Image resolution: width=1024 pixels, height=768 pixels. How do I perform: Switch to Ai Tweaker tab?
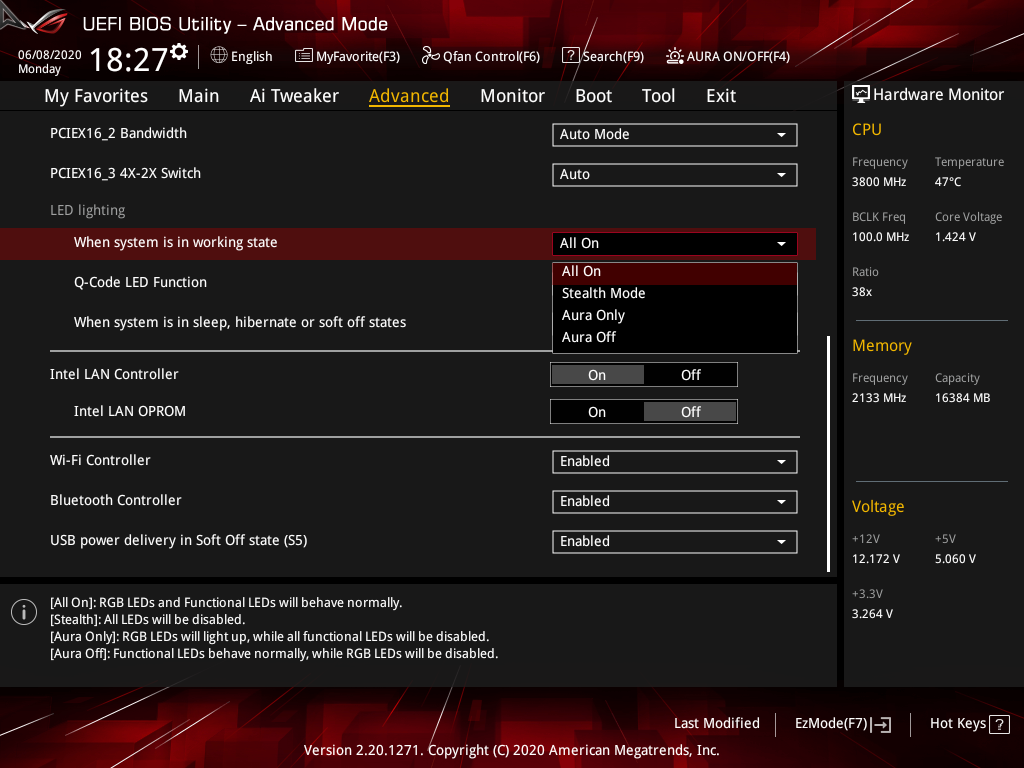click(x=294, y=96)
